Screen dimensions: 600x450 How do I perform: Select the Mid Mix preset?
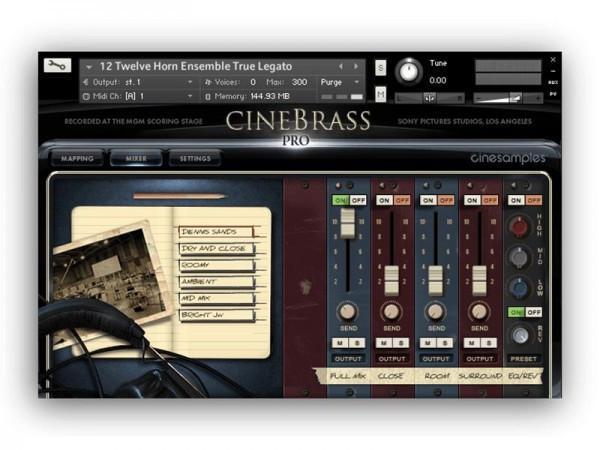pyautogui.click(x=216, y=298)
